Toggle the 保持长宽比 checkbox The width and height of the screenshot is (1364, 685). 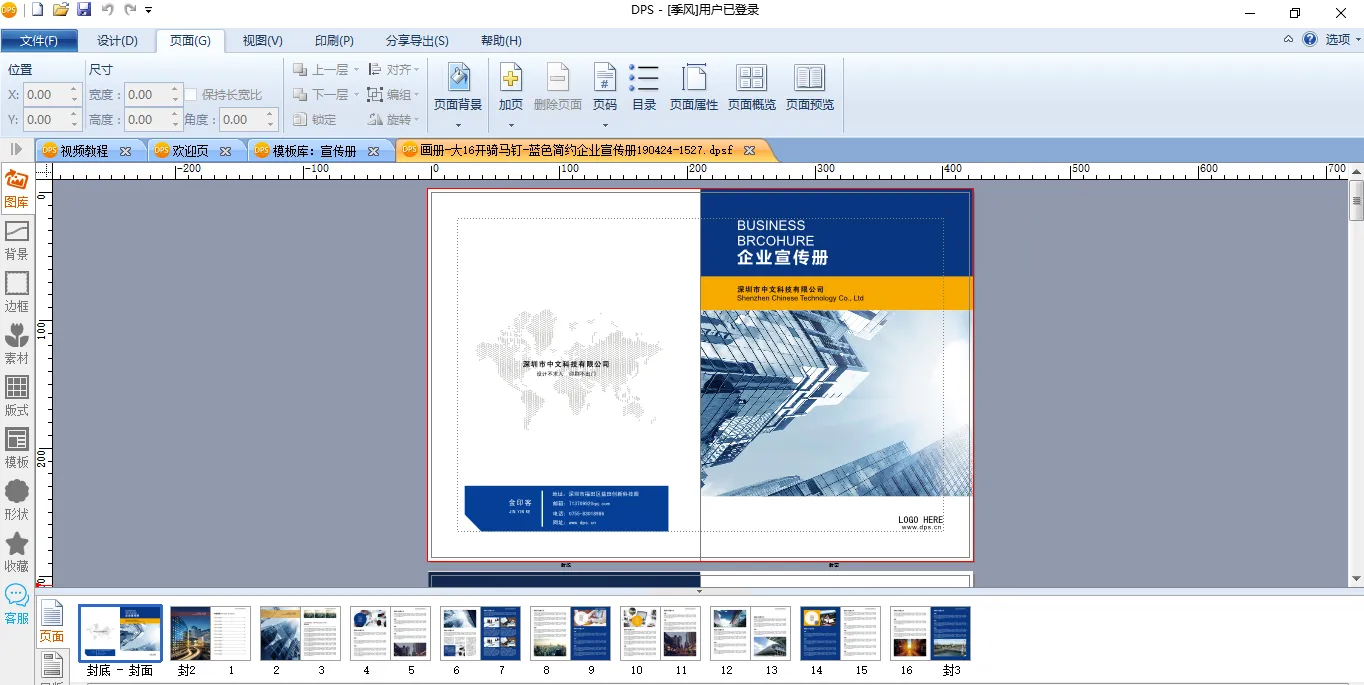point(191,95)
